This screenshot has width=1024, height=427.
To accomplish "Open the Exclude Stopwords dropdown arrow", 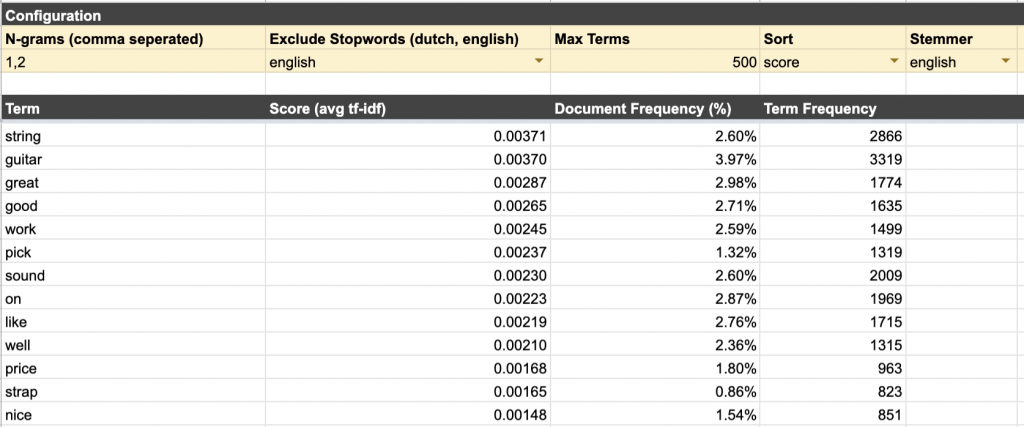I will [539, 62].
